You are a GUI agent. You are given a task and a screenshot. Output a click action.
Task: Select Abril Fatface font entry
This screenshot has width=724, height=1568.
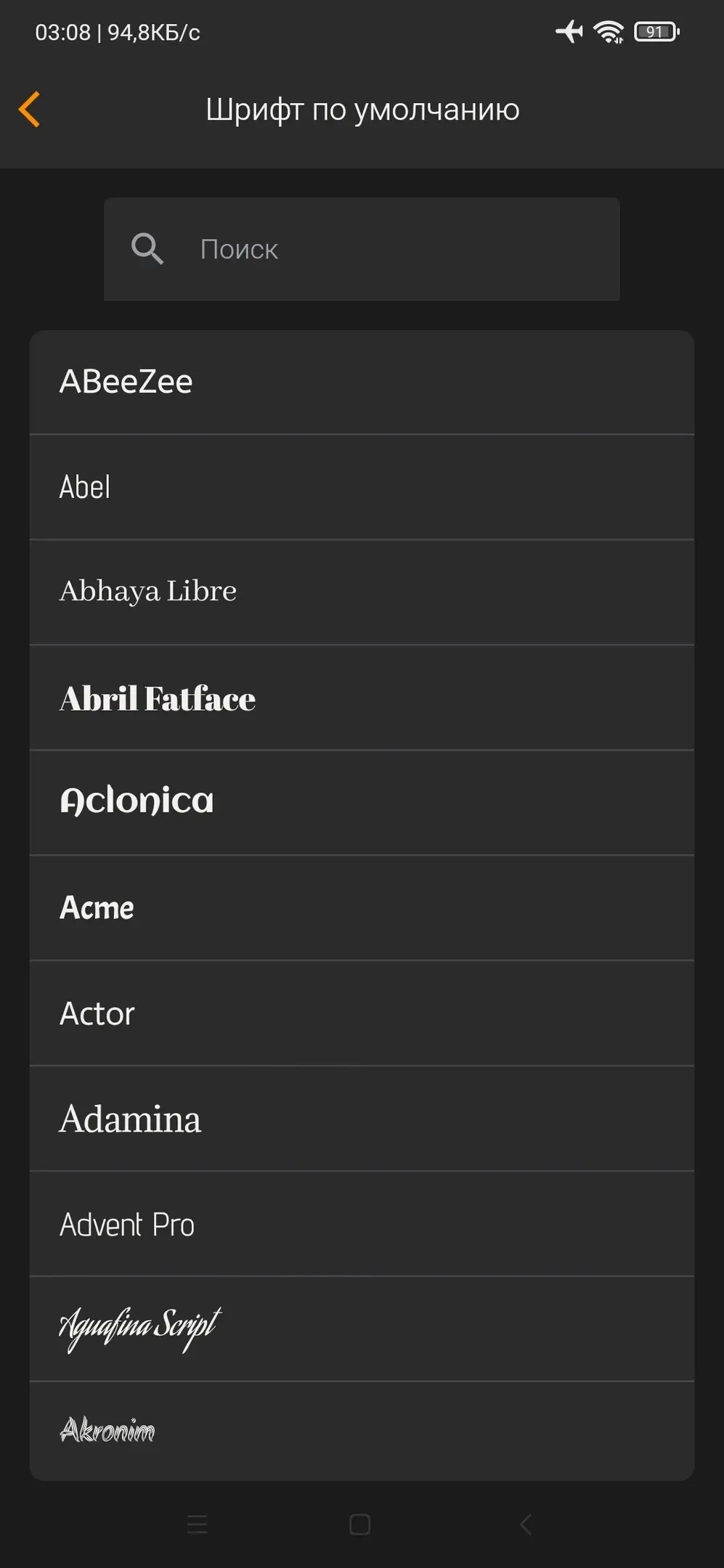tap(362, 698)
